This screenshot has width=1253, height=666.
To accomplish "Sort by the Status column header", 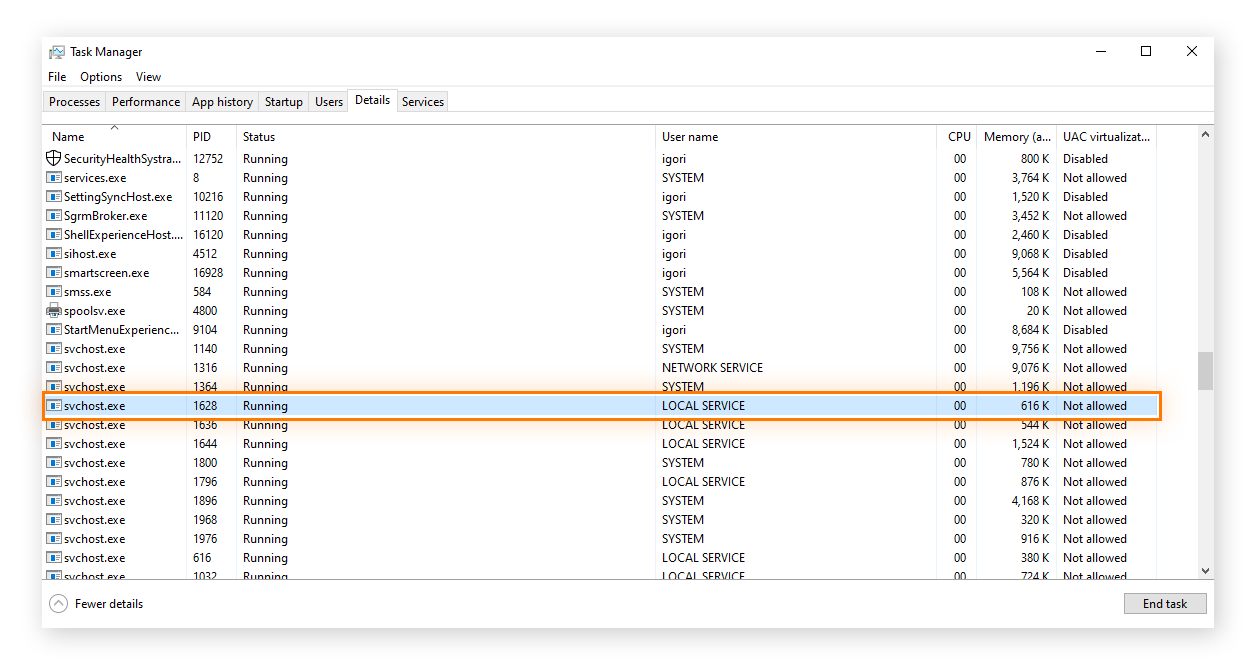I will tap(446, 137).
